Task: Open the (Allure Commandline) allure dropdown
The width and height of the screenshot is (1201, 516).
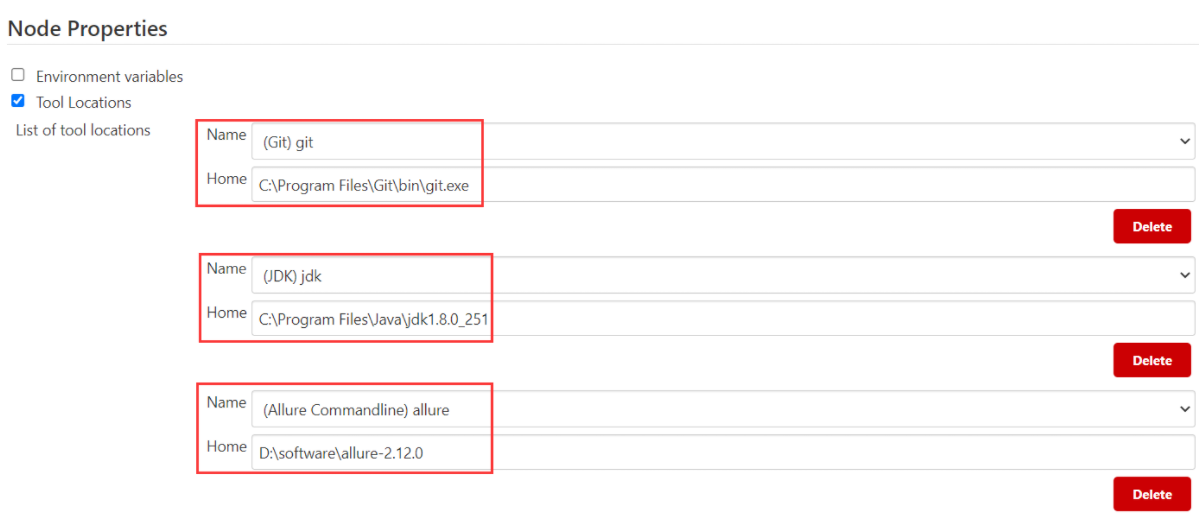Action: (x=722, y=409)
